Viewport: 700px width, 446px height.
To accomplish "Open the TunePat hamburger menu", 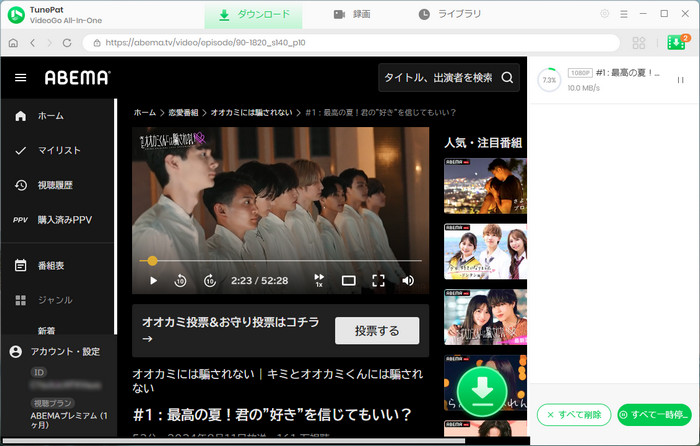I will coord(624,14).
